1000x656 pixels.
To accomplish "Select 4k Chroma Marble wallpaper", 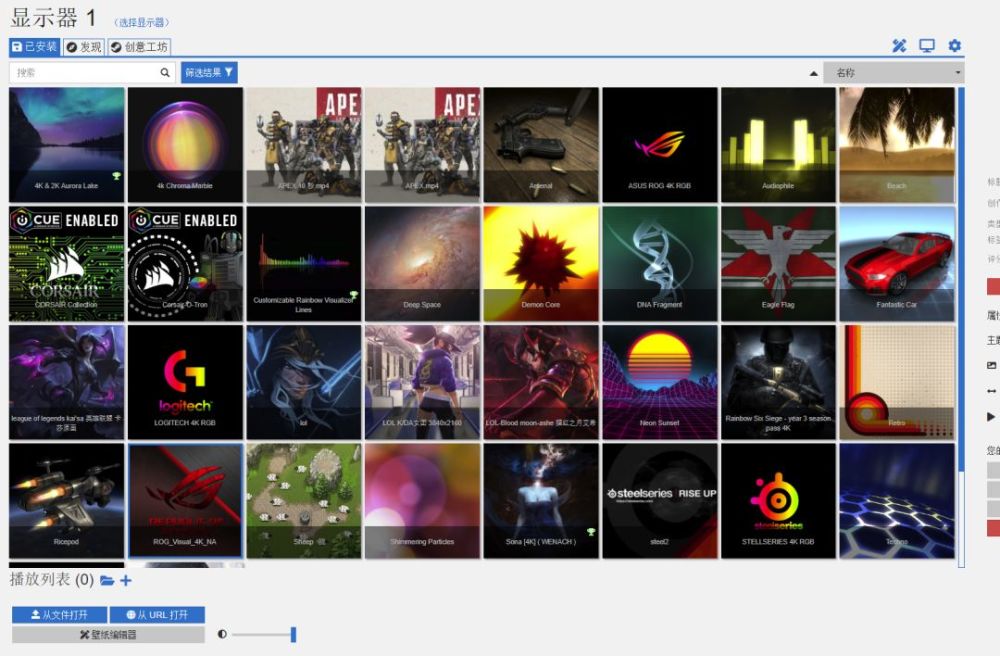I will click(x=186, y=145).
